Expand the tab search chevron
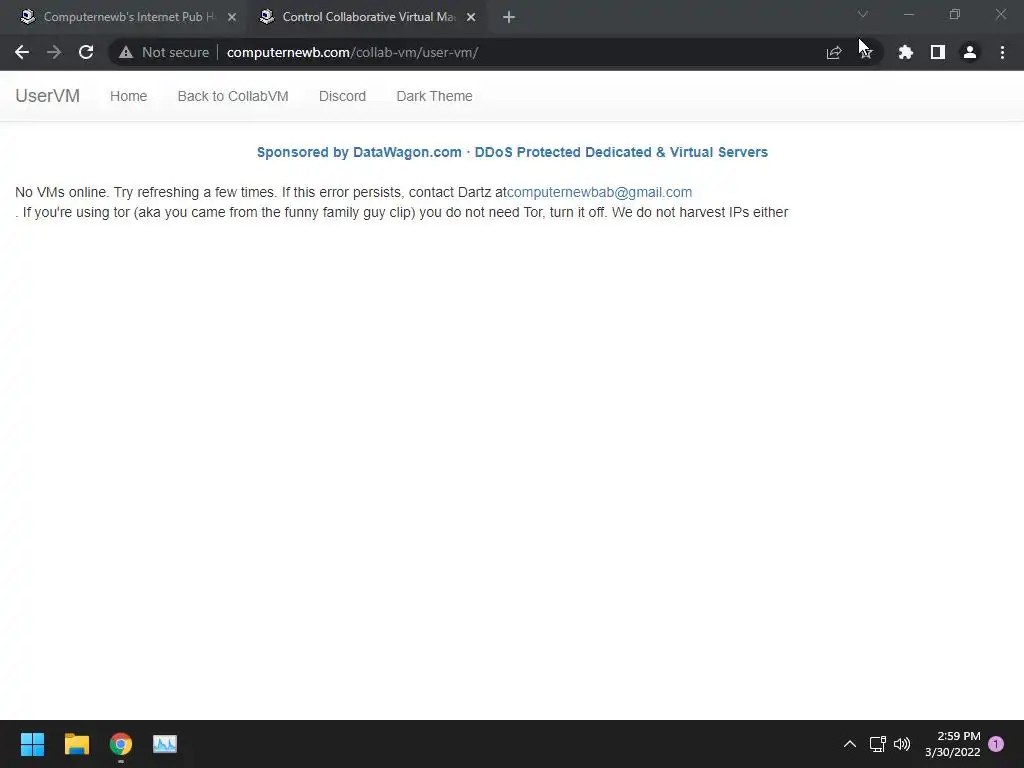This screenshot has width=1024, height=768. 863,14
